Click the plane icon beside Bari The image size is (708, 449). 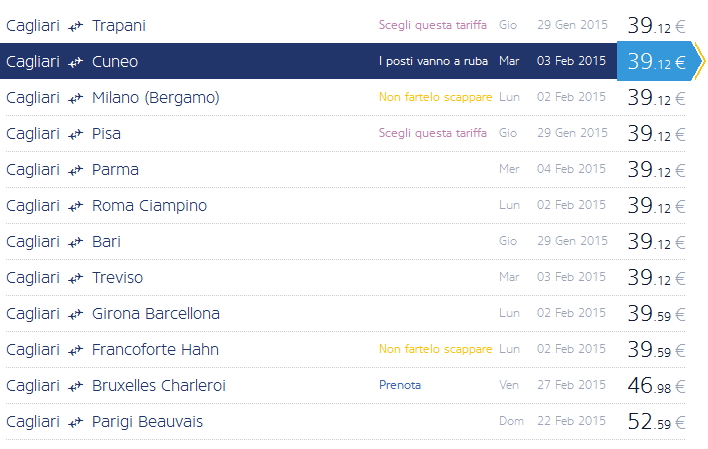(x=75, y=242)
